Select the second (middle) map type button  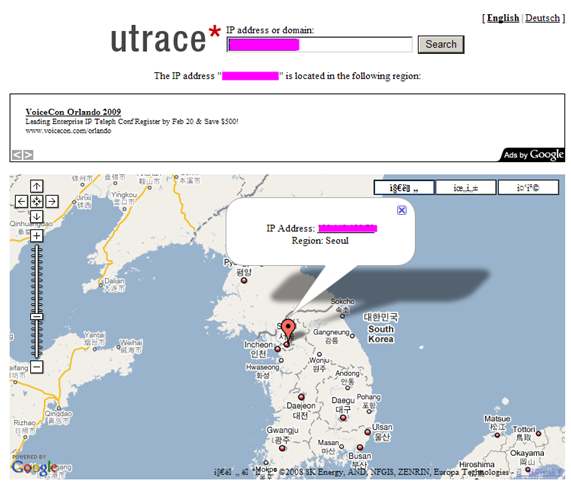coord(466,187)
